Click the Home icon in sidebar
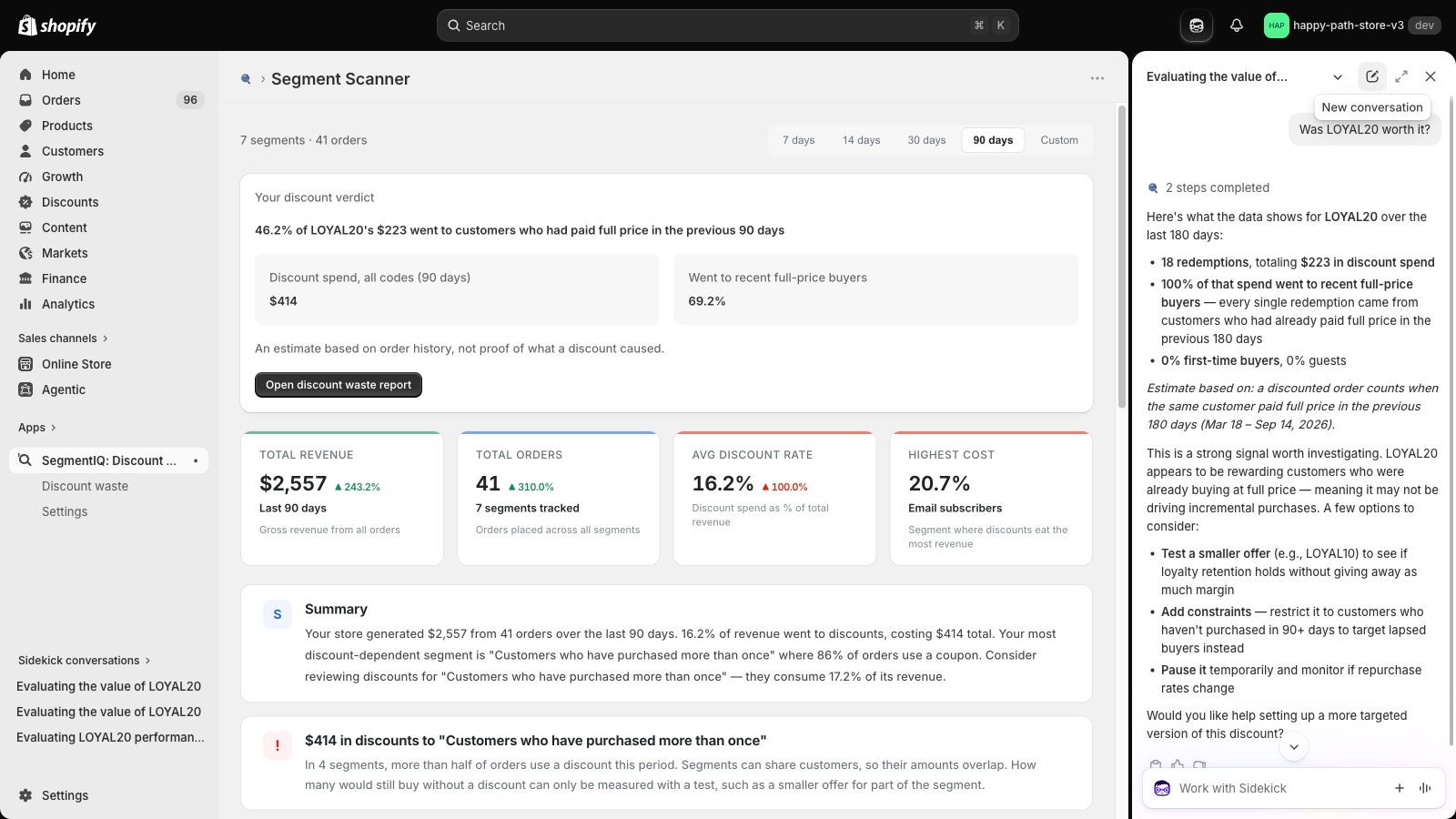Viewport: 1456px width, 819px height. (25, 75)
